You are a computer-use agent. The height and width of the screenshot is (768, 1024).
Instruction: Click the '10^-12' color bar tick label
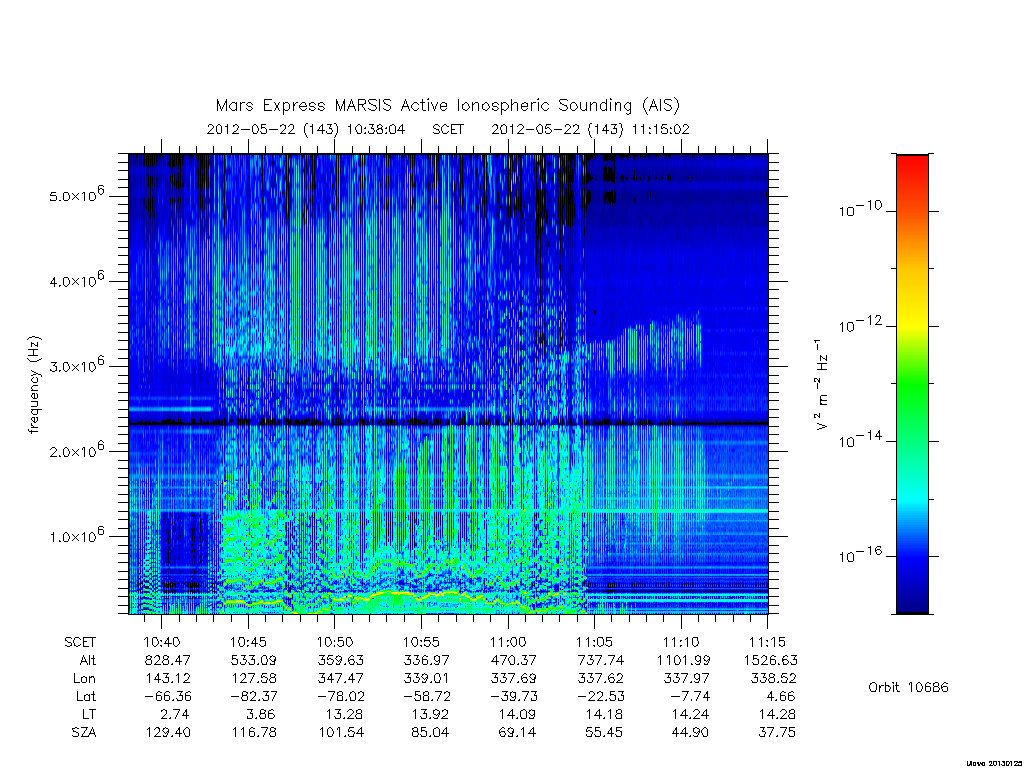pos(860,324)
